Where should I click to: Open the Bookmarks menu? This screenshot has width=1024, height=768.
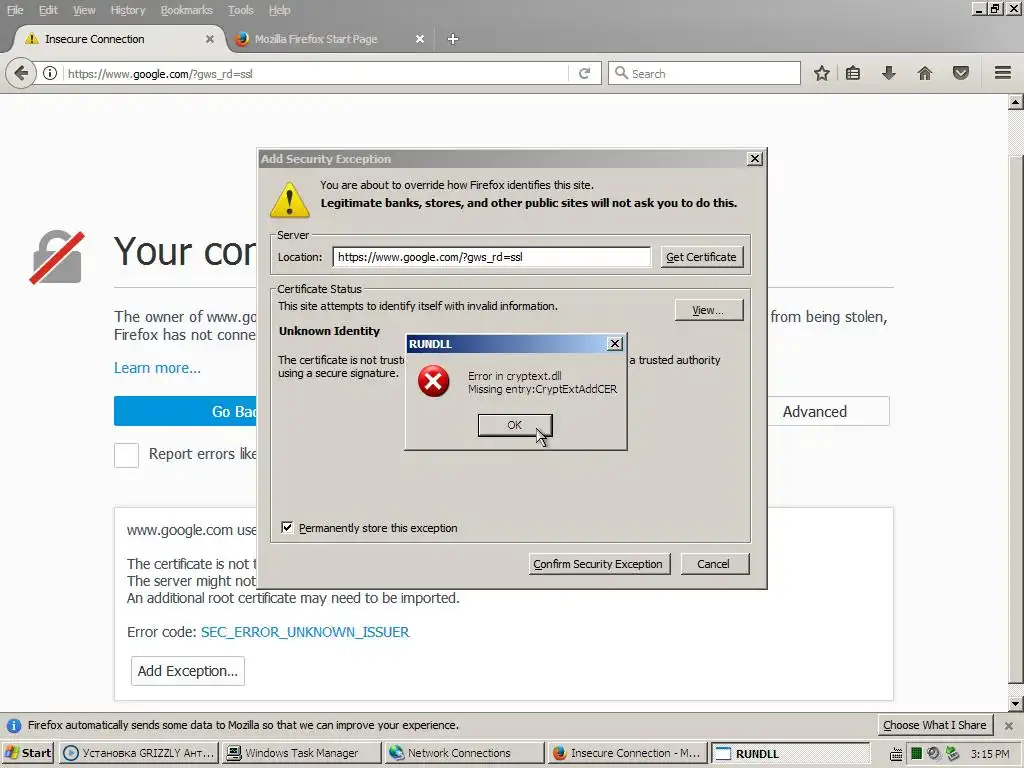point(187,10)
